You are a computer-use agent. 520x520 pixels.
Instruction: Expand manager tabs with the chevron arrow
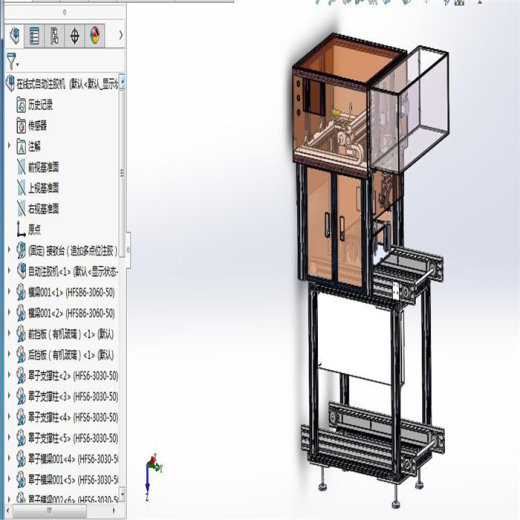tap(121, 35)
